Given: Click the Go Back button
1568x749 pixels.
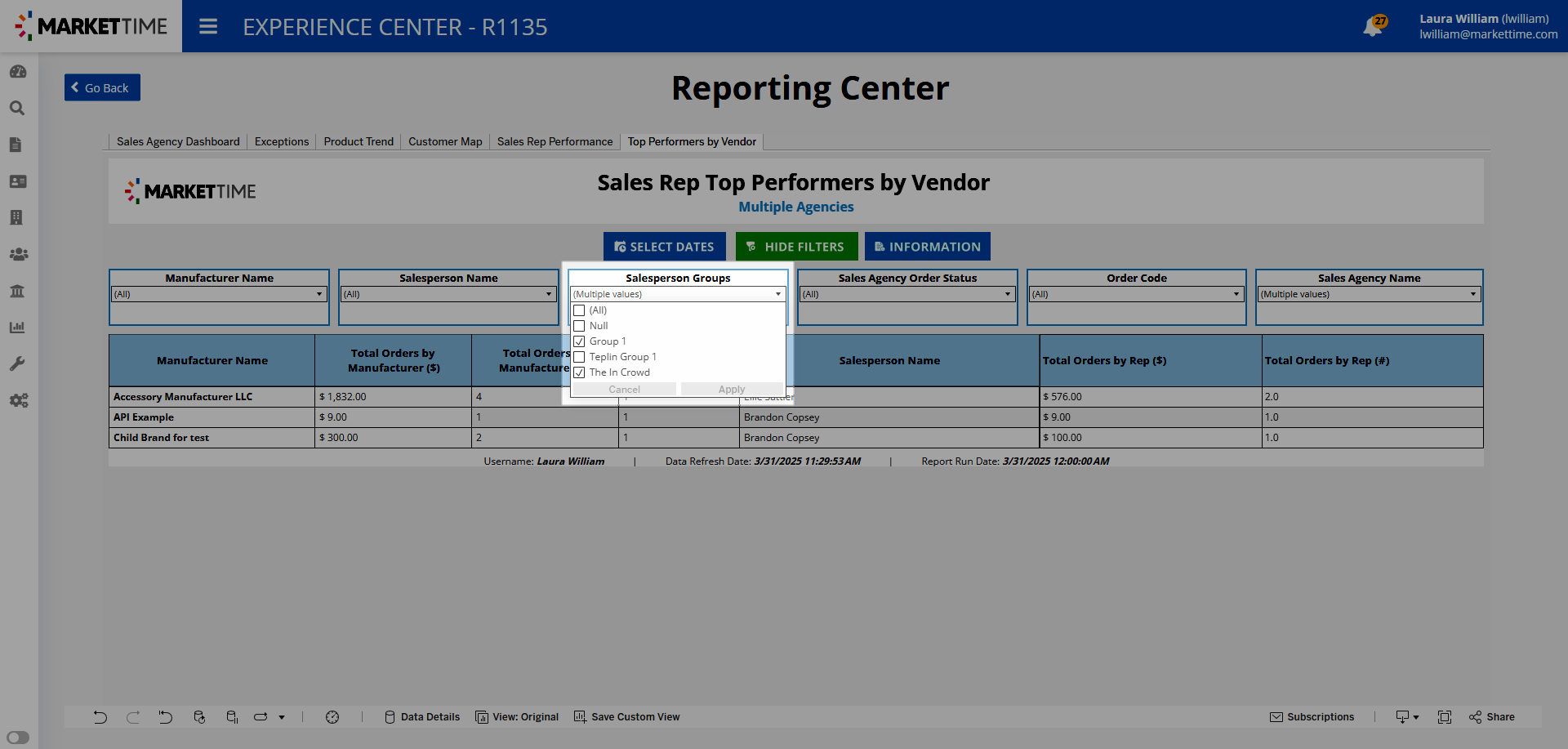Looking at the screenshot, I should tap(102, 87).
